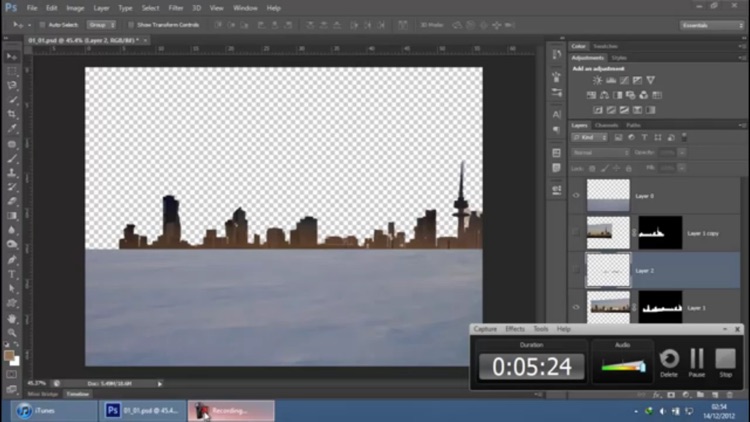Click the foreground color swatch
The image size is (750, 422).
coord(9,355)
